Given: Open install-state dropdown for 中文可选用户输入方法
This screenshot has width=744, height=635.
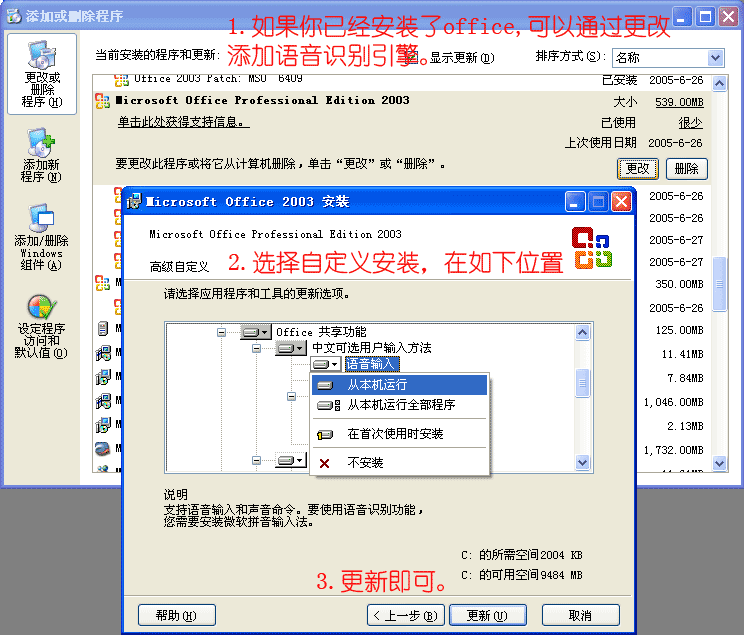Looking at the screenshot, I should pos(291,349).
